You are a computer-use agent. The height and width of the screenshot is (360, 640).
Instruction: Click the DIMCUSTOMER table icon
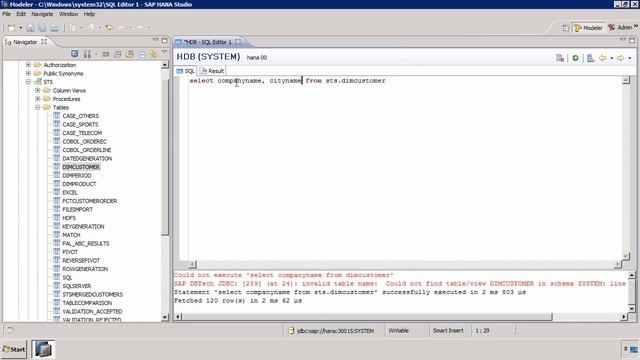pyautogui.click(x=57, y=167)
